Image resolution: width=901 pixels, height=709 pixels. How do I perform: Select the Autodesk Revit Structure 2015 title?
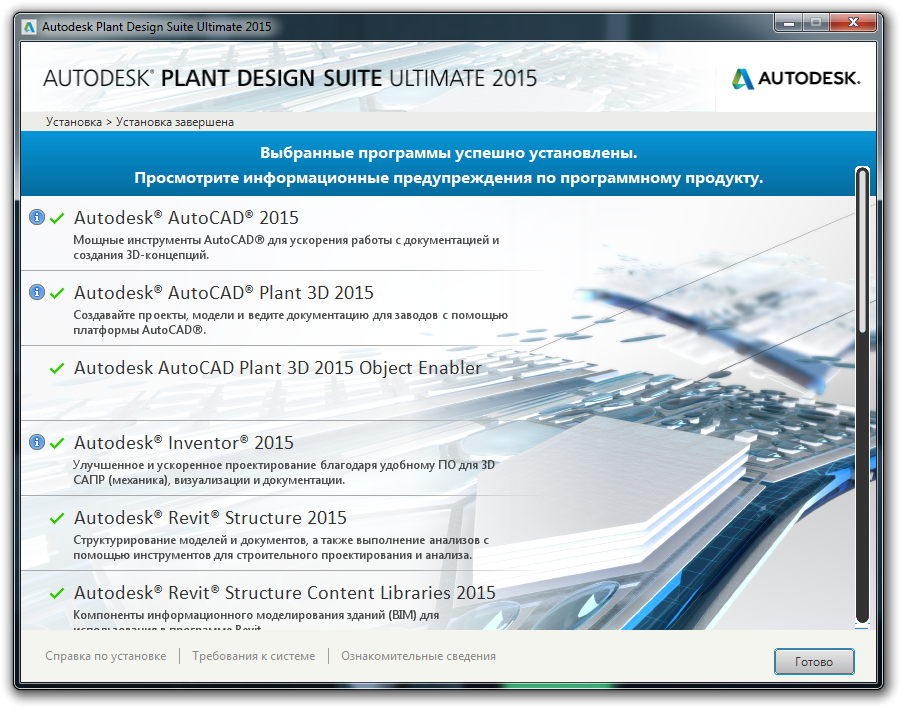[210, 518]
